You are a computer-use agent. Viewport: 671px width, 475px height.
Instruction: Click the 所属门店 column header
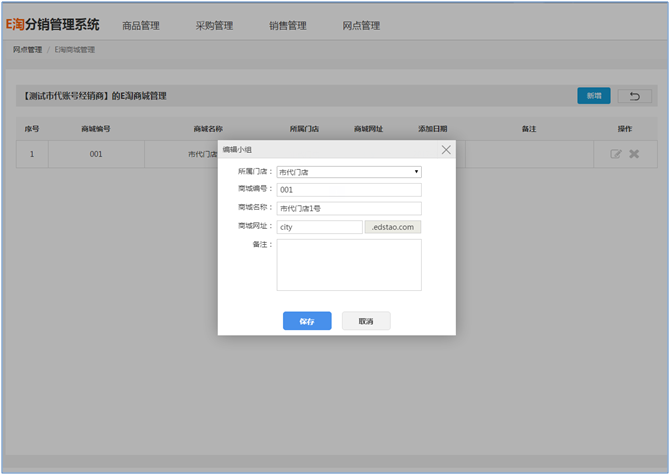coord(304,129)
